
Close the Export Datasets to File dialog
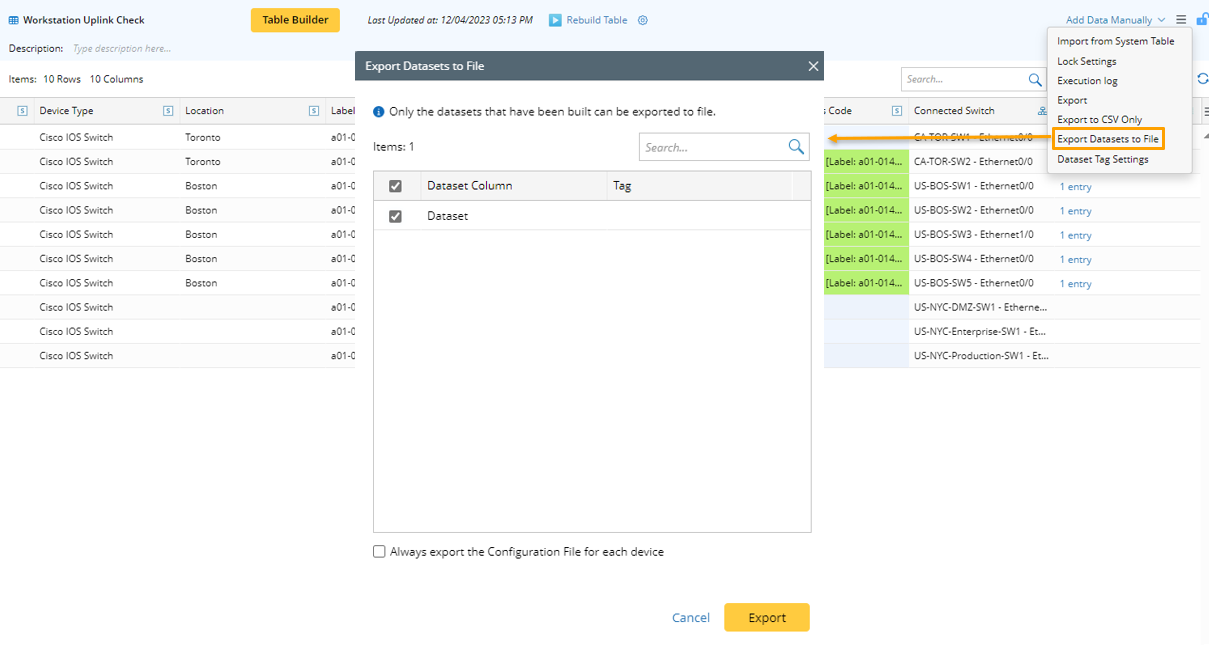(813, 66)
